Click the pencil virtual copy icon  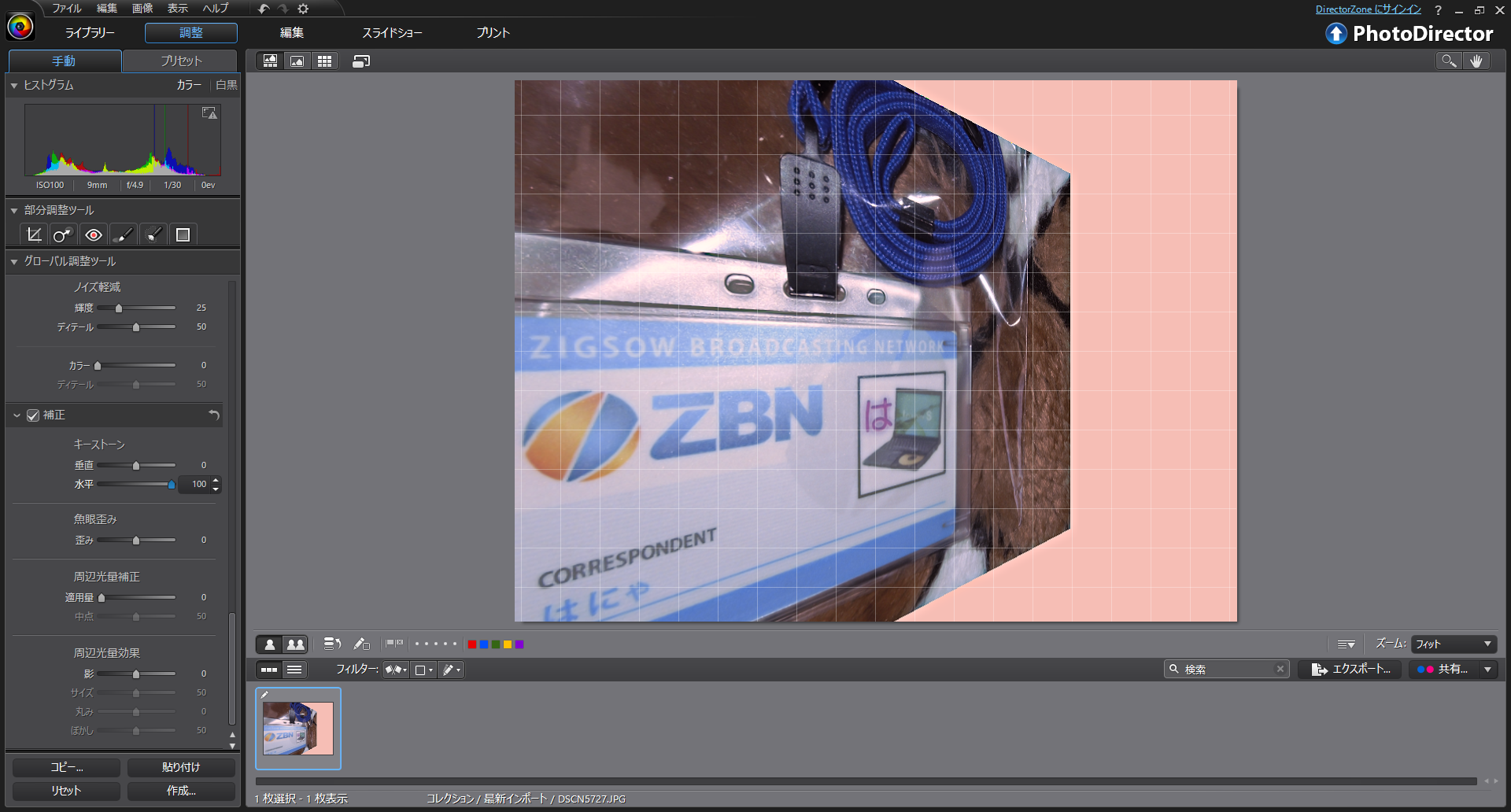pos(361,644)
